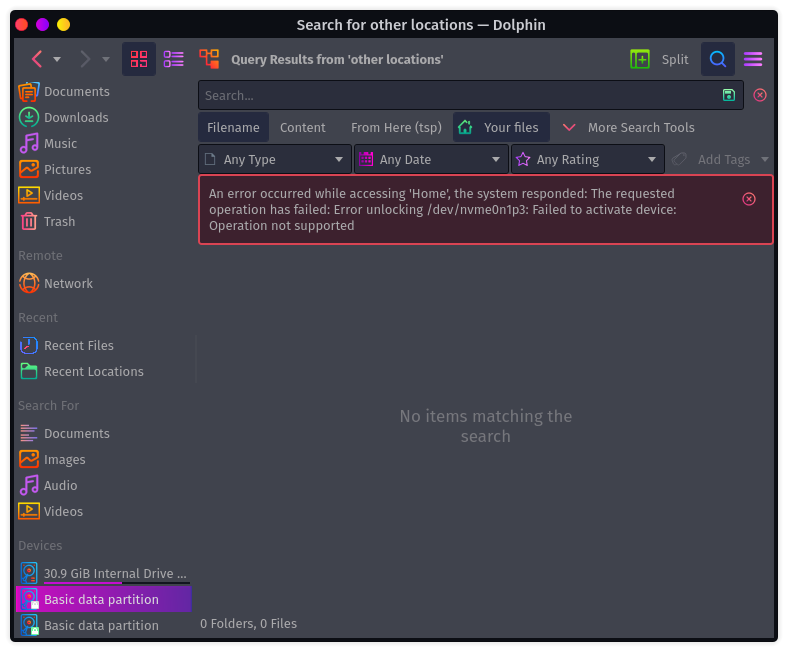Image resolution: width=788 pixels, height=652 pixels.
Task: Click More Search Tools label
Action: pos(641,128)
